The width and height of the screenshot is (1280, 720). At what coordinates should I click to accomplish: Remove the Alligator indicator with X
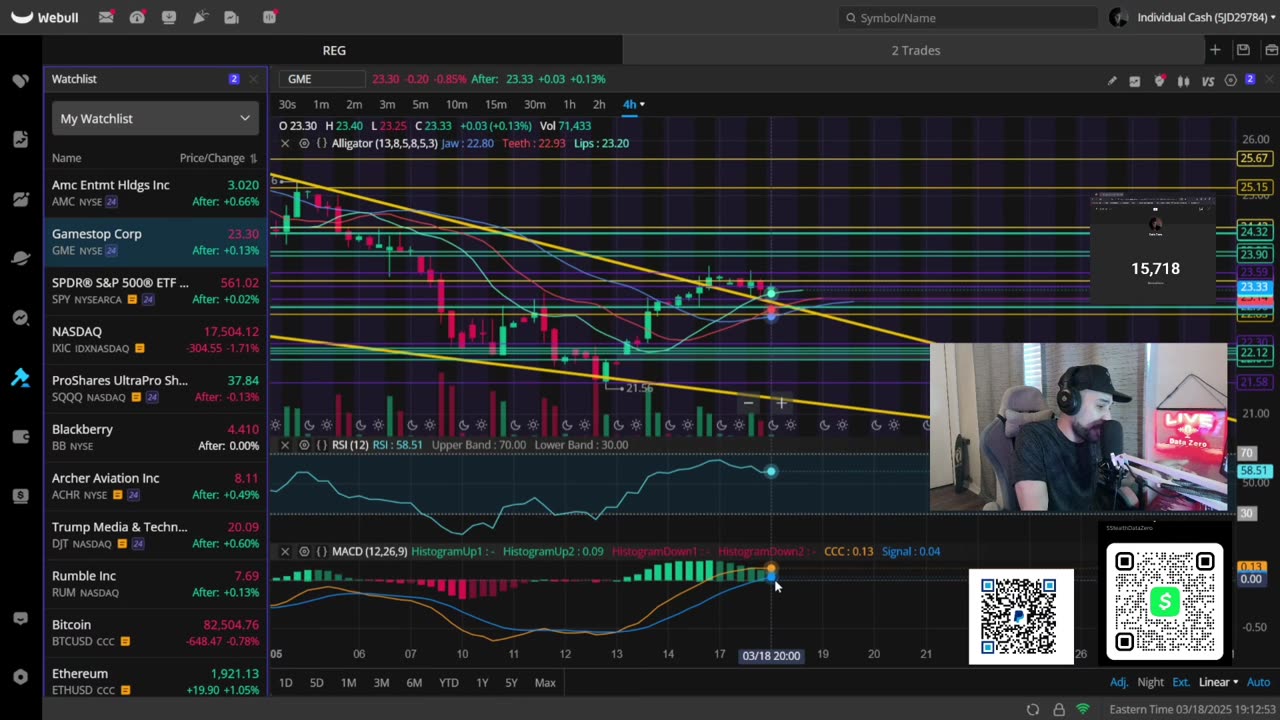[285, 143]
